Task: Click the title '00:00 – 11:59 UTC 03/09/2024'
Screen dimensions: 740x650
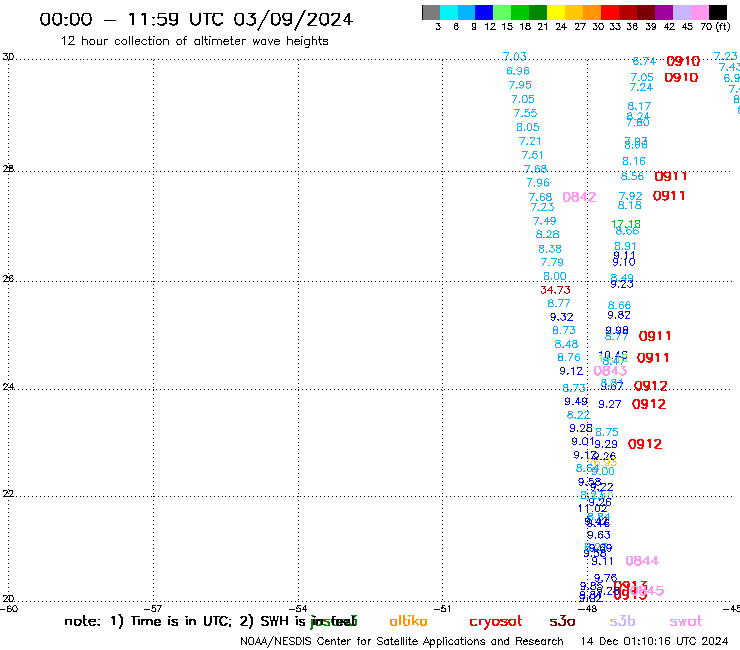Action: (x=196, y=19)
